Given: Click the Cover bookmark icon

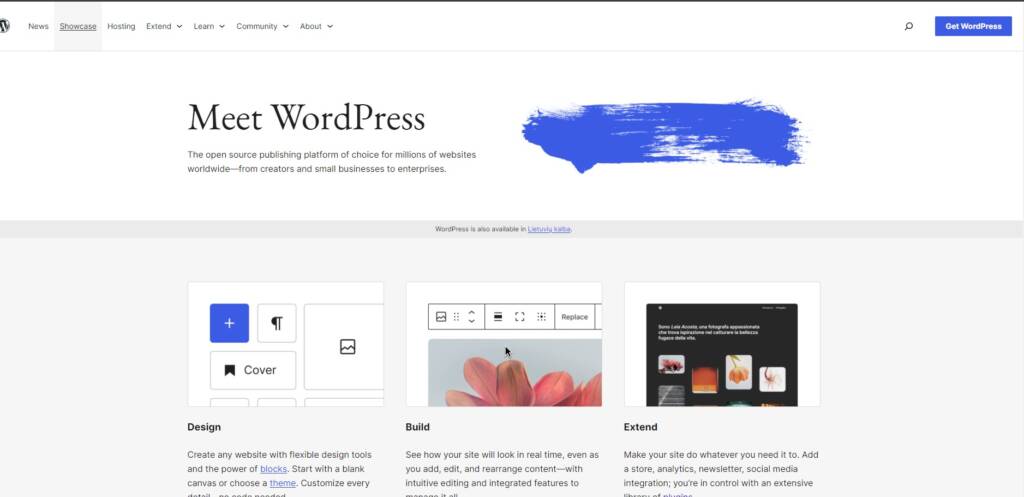Looking at the screenshot, I should (x=229, y=370).
